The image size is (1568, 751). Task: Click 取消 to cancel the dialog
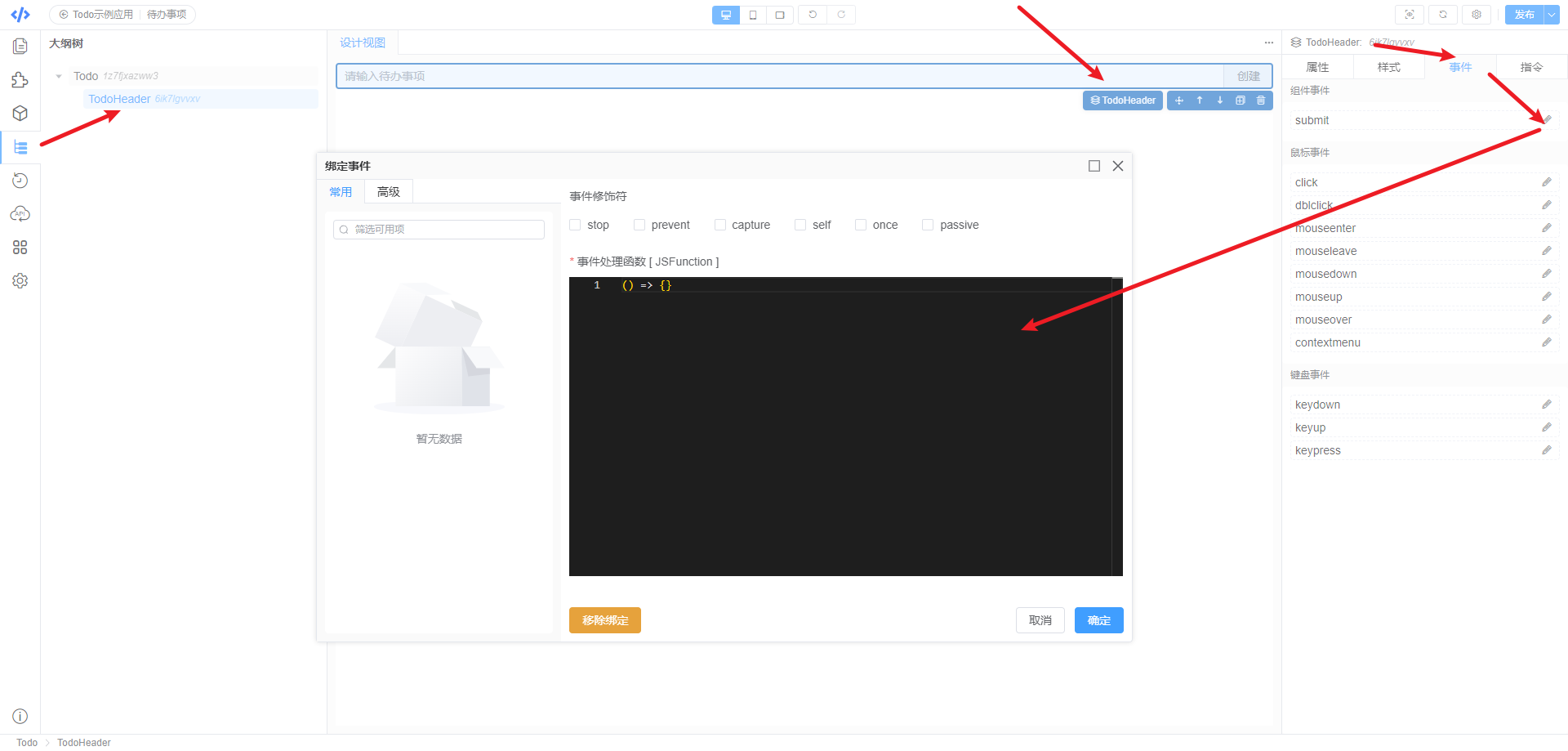pos(1040,620)
